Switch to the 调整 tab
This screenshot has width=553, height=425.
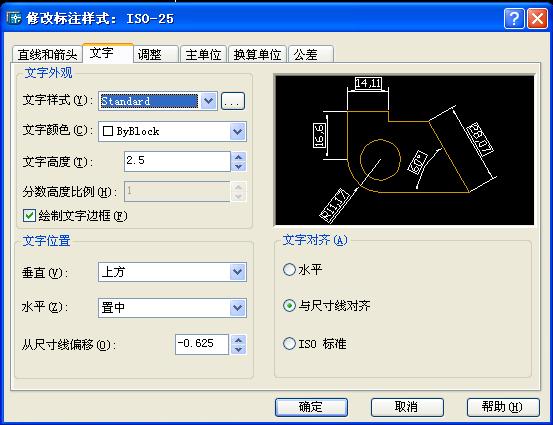click(x=156, y=55)
